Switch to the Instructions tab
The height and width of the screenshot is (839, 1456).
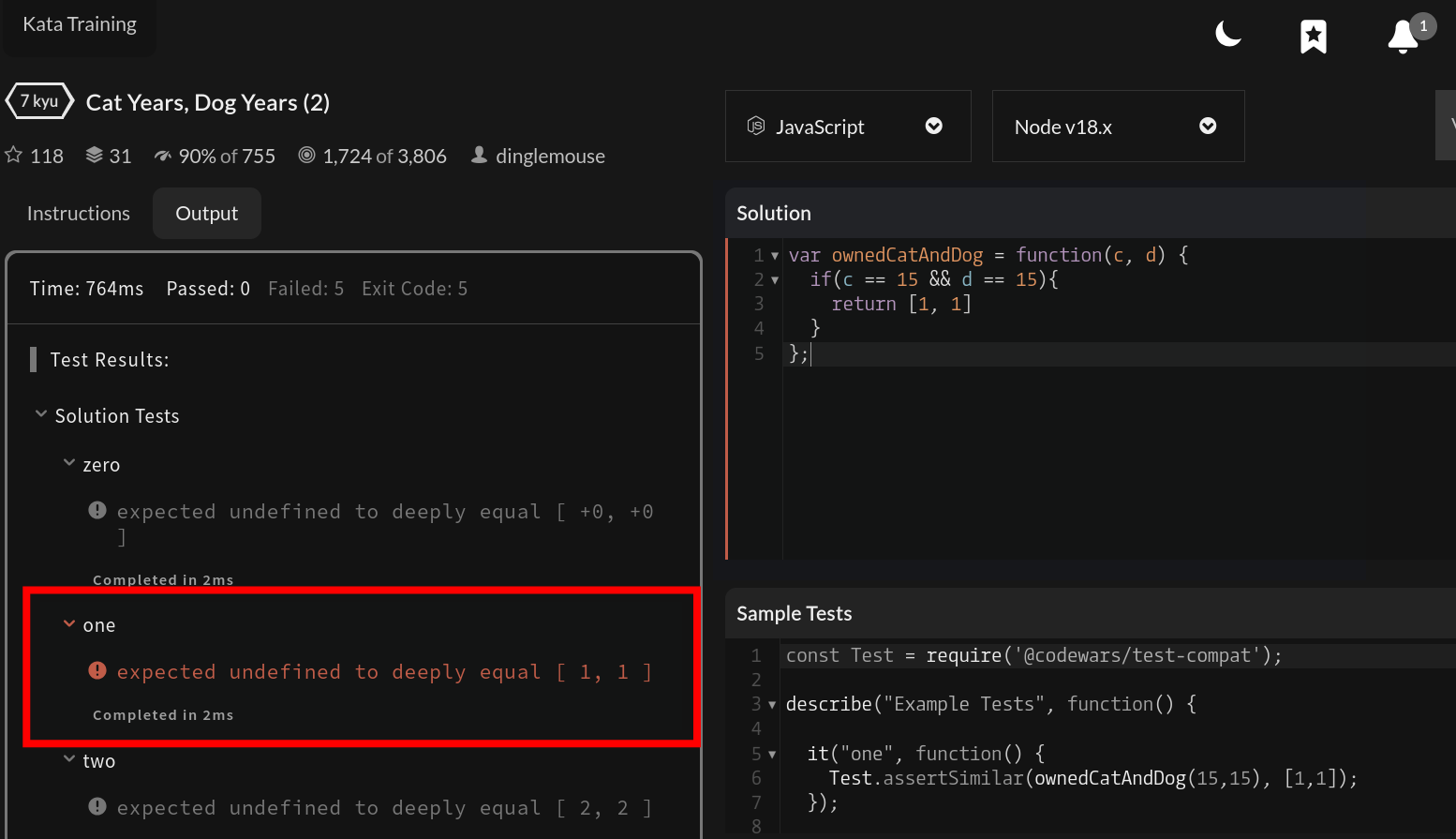pyautogui.click(x=79, y=213)
